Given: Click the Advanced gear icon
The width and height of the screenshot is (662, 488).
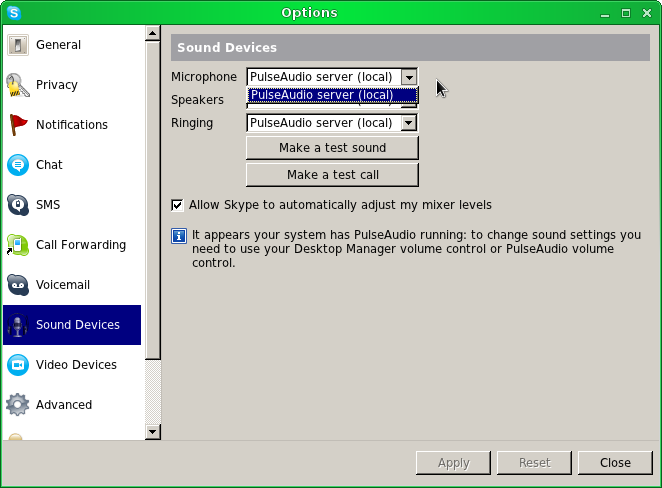Looking at the screenshot, I should pos(18,405).
